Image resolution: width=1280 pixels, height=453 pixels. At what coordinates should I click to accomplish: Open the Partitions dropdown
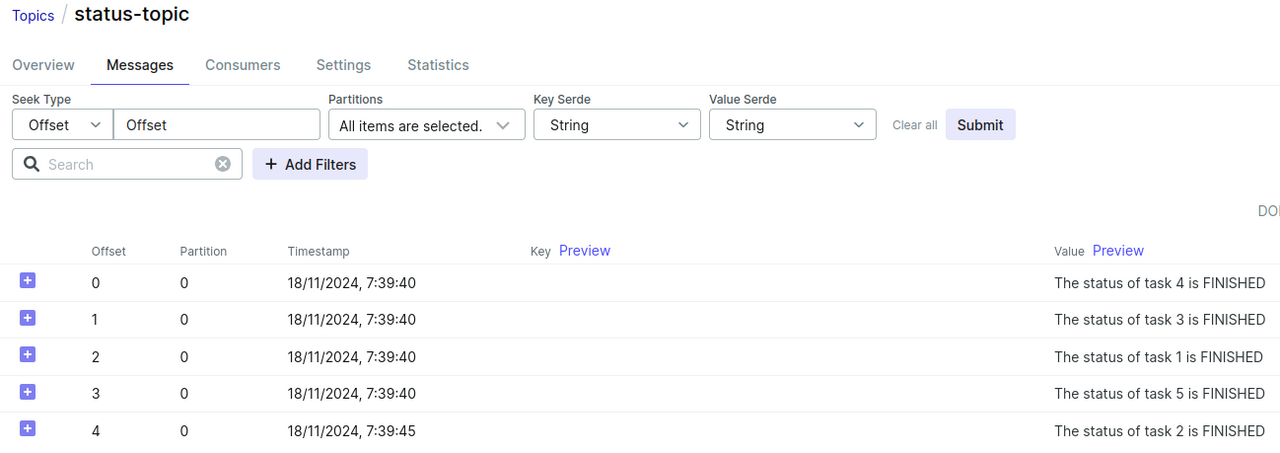pyautogui.click(x=426, y=125)
